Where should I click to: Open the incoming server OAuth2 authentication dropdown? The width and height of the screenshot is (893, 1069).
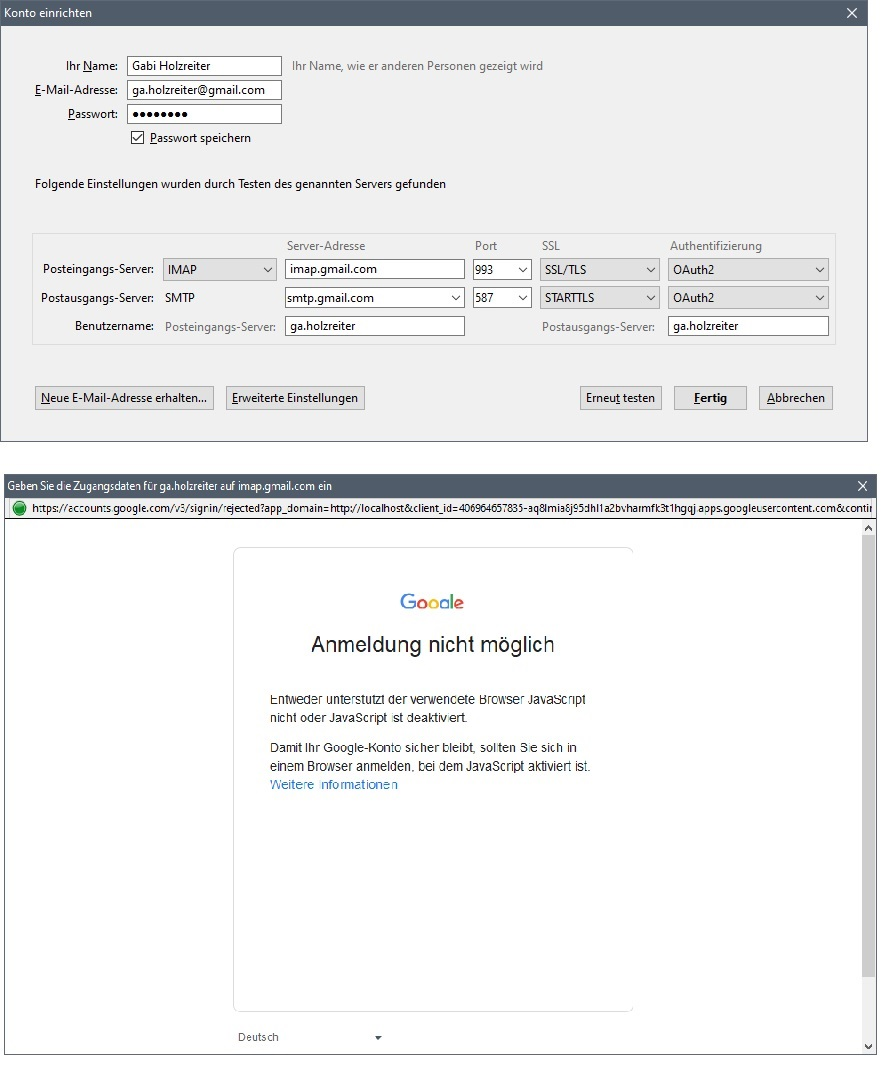pos(748,269)
